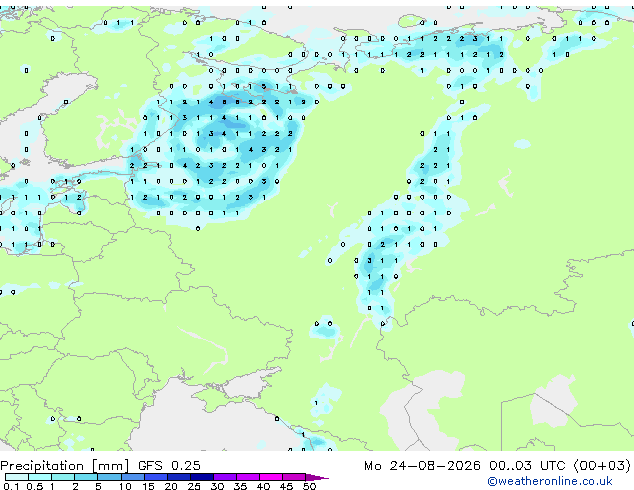Select the 2–5 mm legend color swatch
The image size is (634, 490).
coord(86,477)
